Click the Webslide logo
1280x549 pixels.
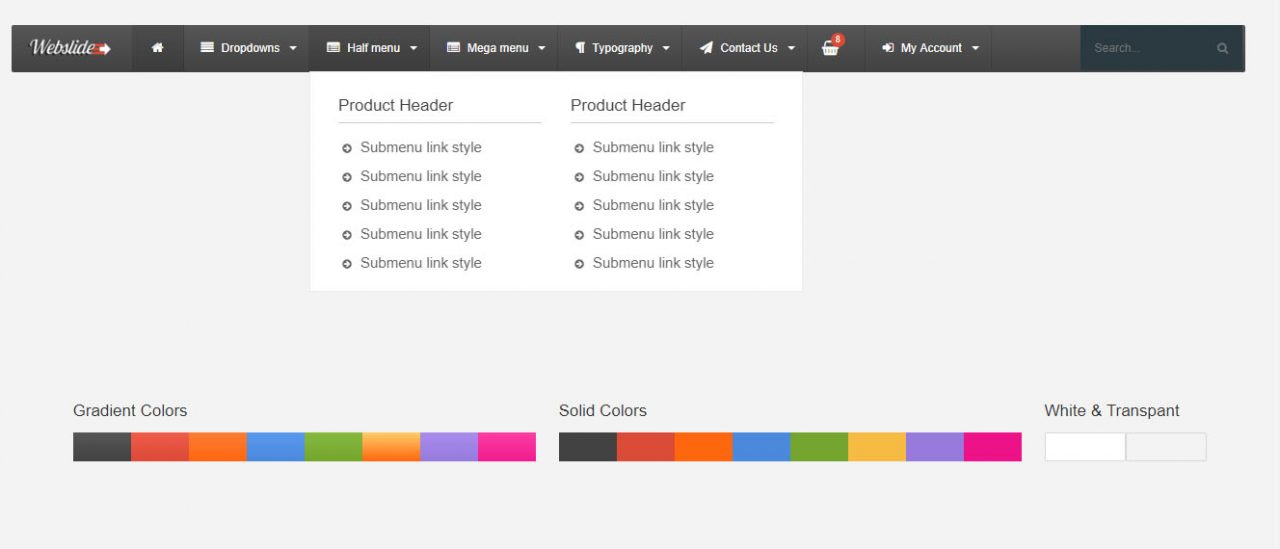coord(71,48)
